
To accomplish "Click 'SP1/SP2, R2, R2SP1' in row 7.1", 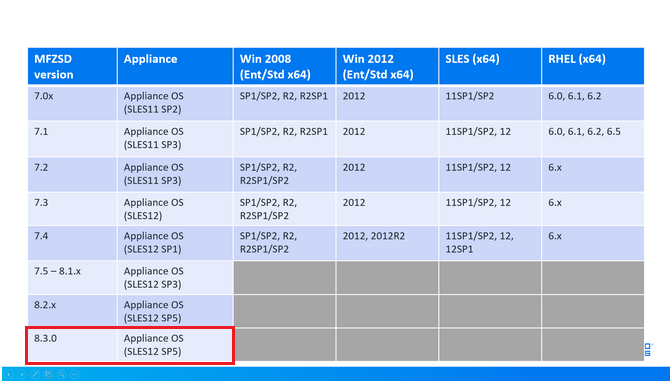I will 285,139.
